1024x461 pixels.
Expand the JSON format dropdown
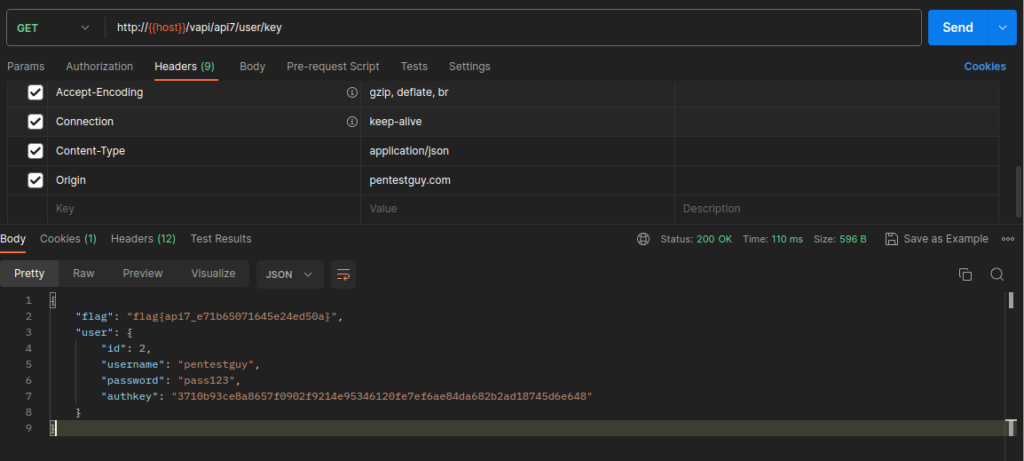click(289, 274)
